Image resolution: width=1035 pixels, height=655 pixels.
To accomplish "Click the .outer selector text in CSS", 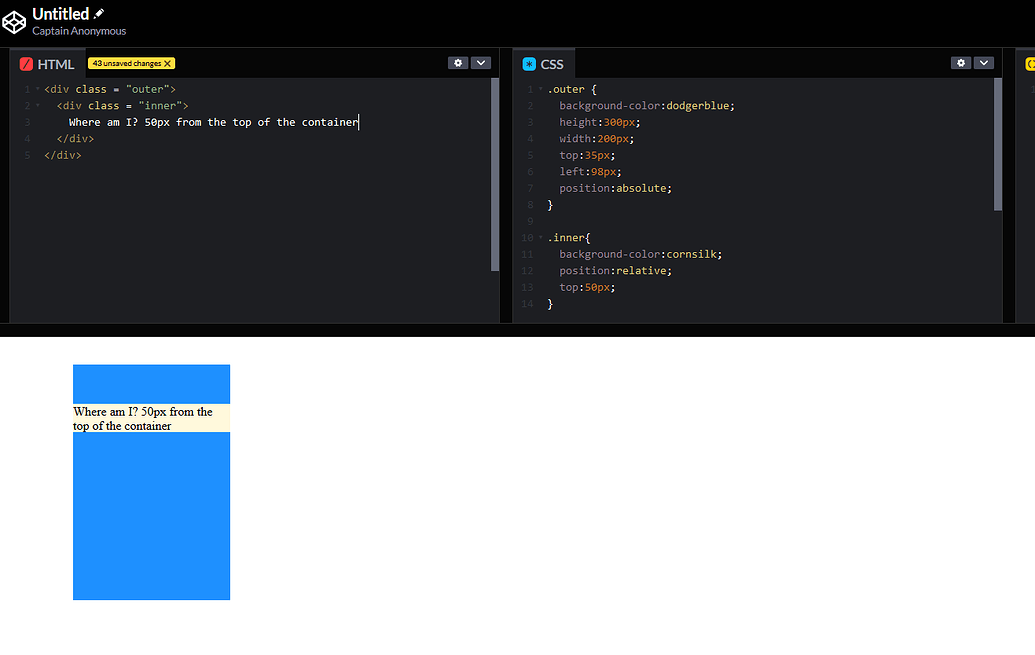I will tap(566, 89).
